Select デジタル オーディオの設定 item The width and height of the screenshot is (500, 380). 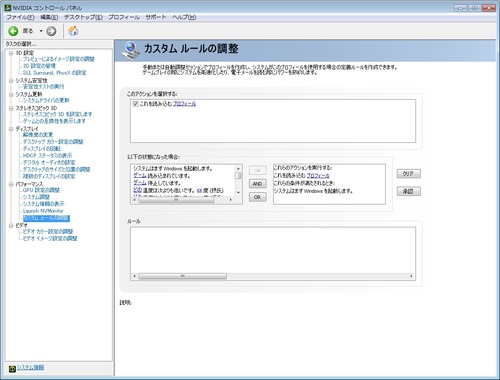[49, 163]
